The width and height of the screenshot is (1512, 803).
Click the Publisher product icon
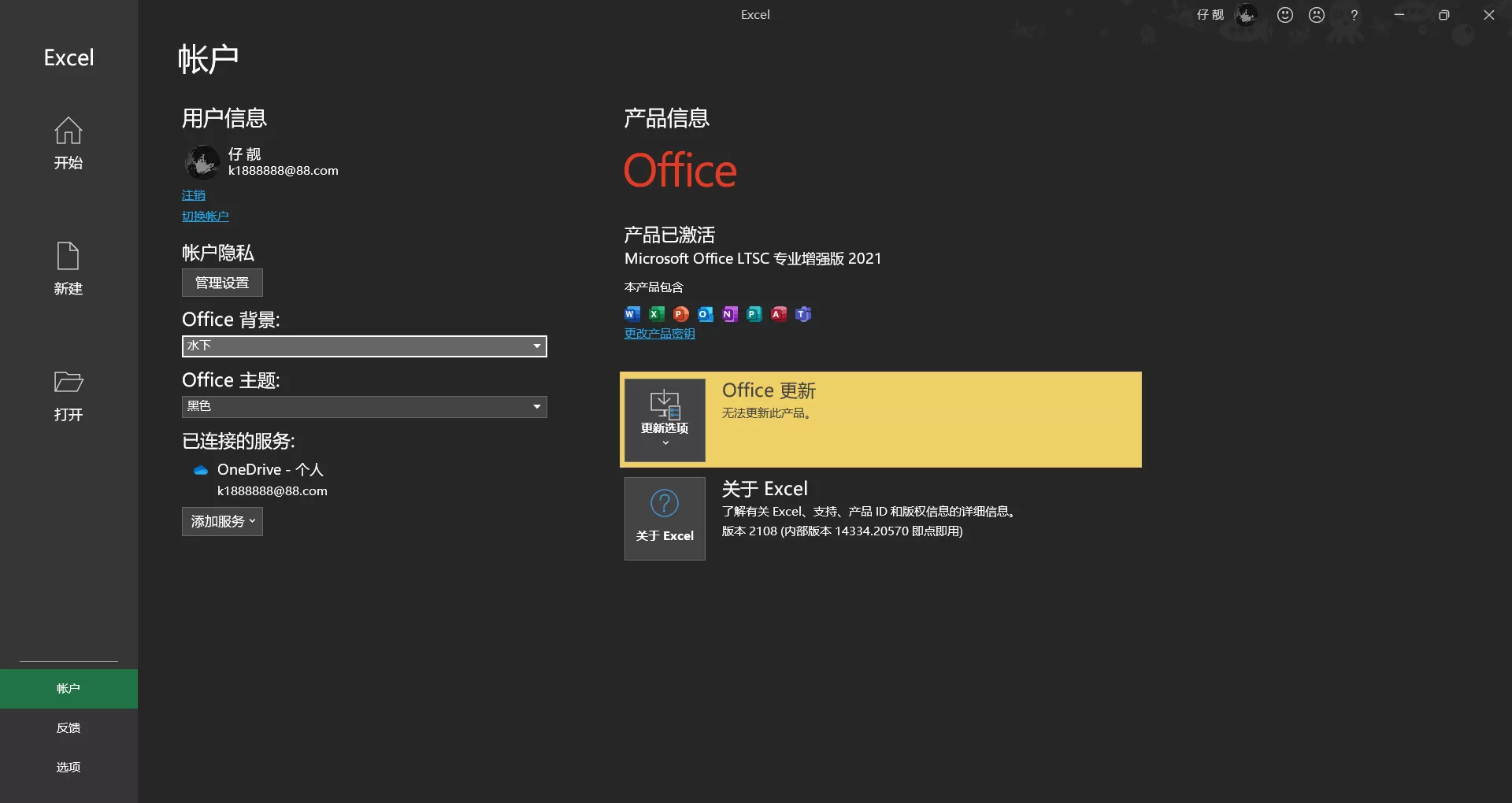[754, 313]
